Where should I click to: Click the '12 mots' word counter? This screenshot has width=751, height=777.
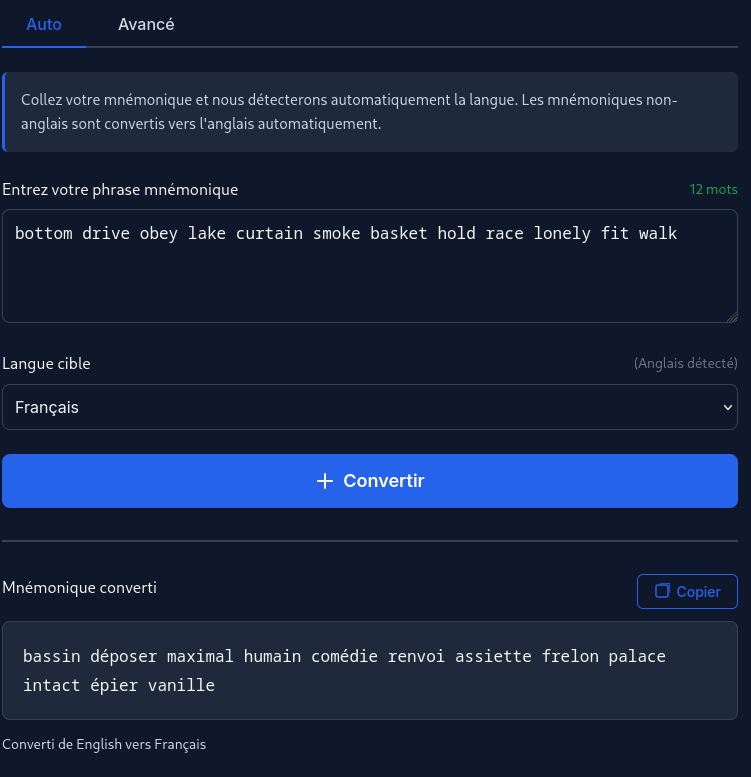(713, 189)
